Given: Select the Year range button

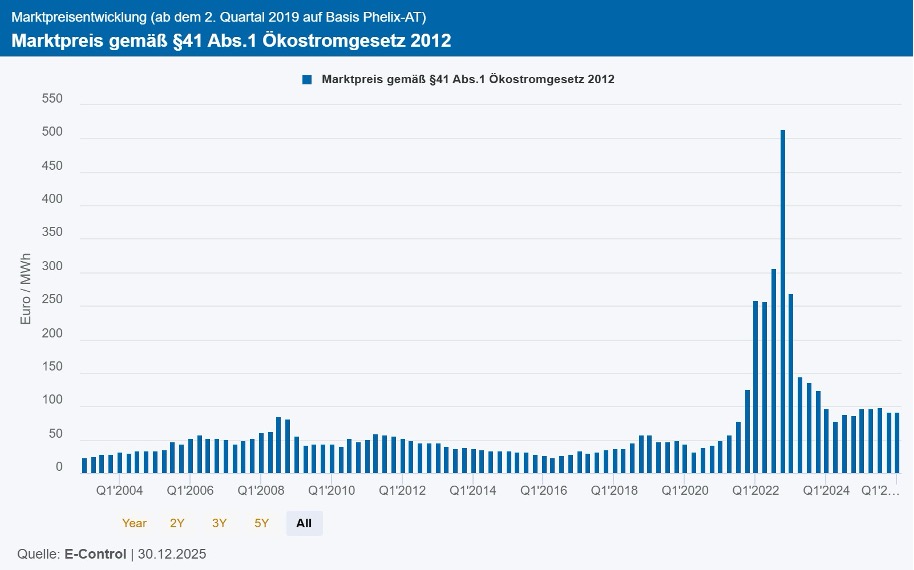Looking at the screenshot, I should tap(134, 523).
